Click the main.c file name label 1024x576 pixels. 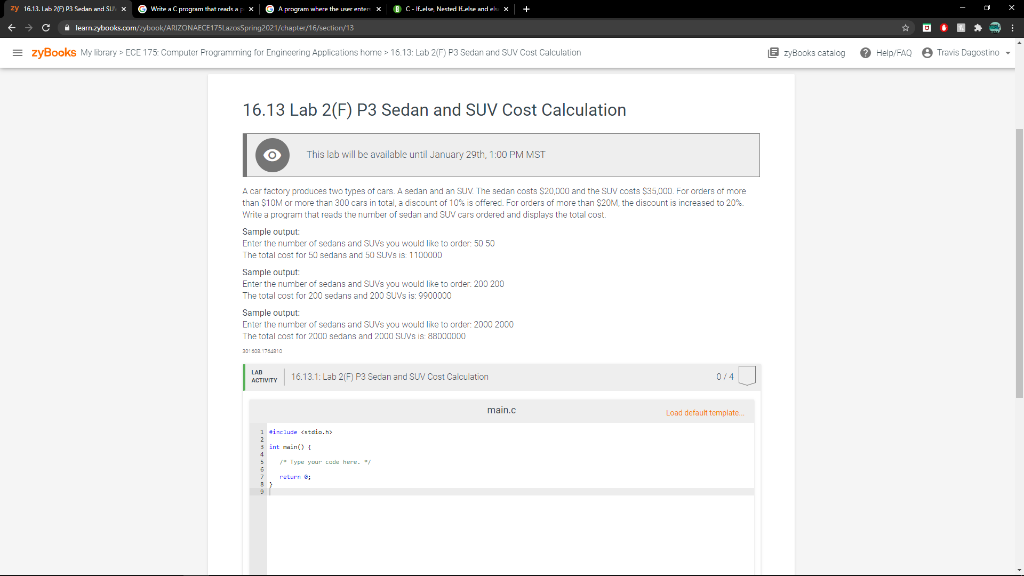tap(501, 410)
